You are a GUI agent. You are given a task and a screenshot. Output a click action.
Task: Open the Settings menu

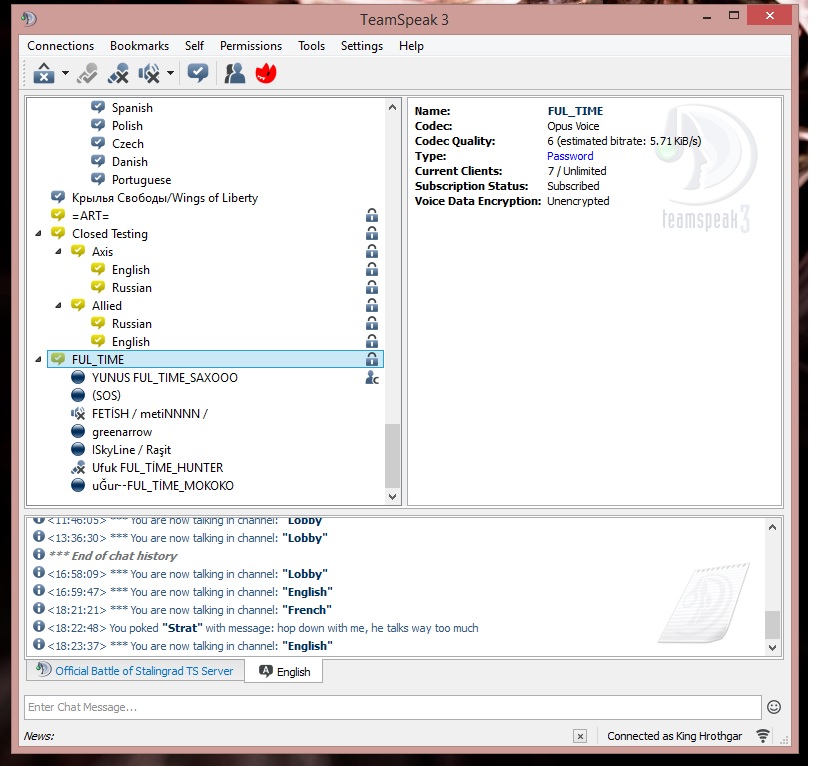[x=362, y=46]
